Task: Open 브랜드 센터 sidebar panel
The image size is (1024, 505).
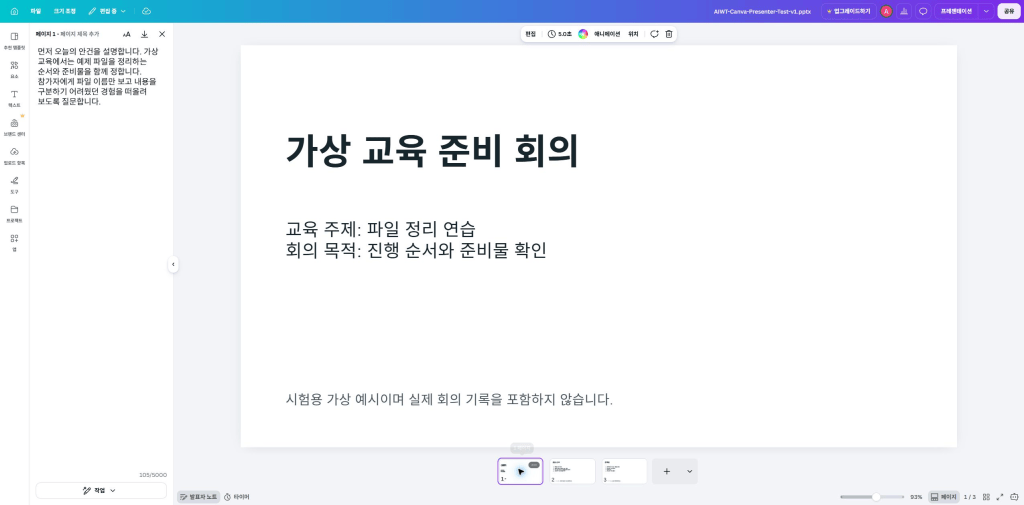Action: [14, 127]
